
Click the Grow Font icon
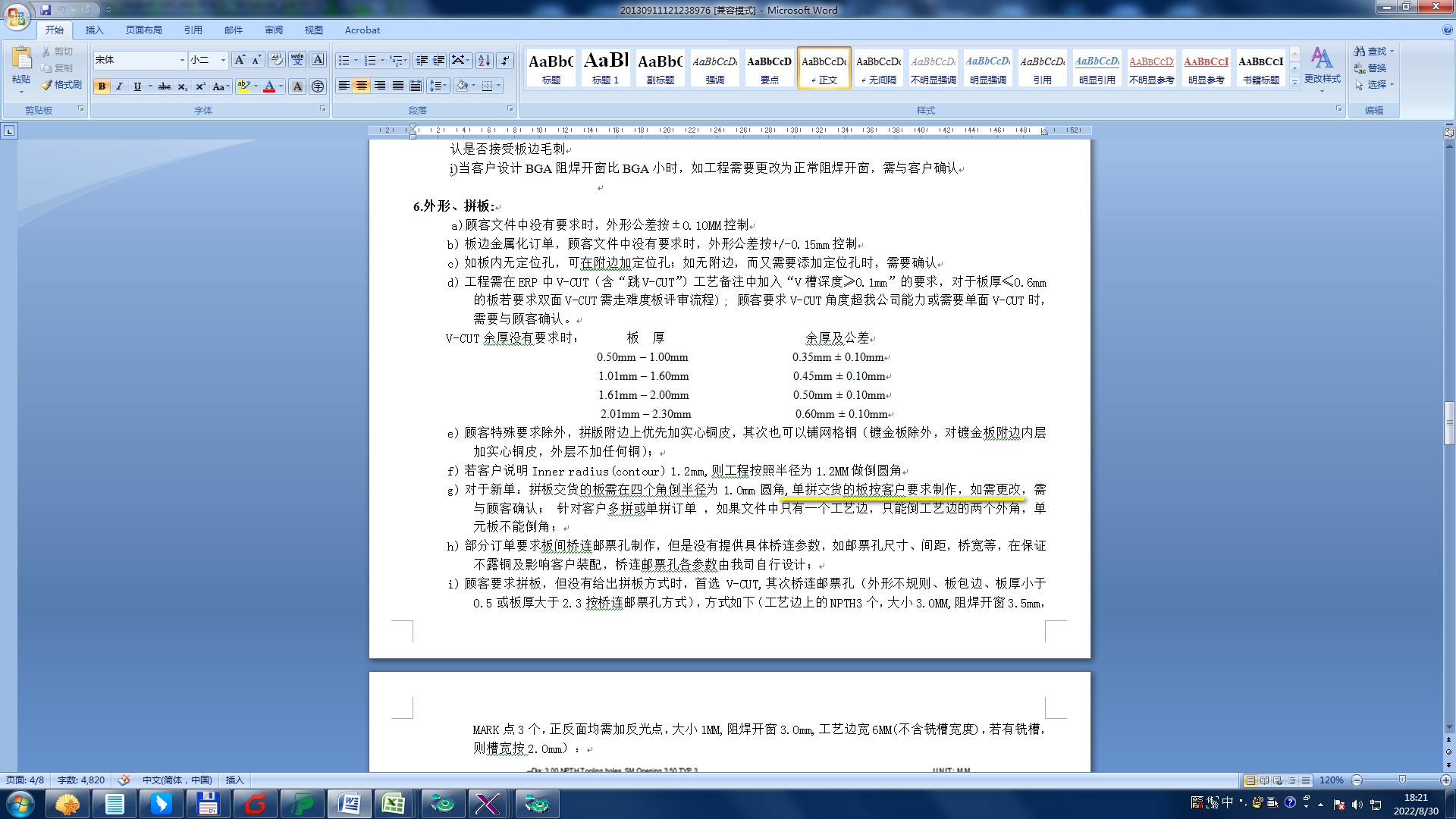point(240,60)
